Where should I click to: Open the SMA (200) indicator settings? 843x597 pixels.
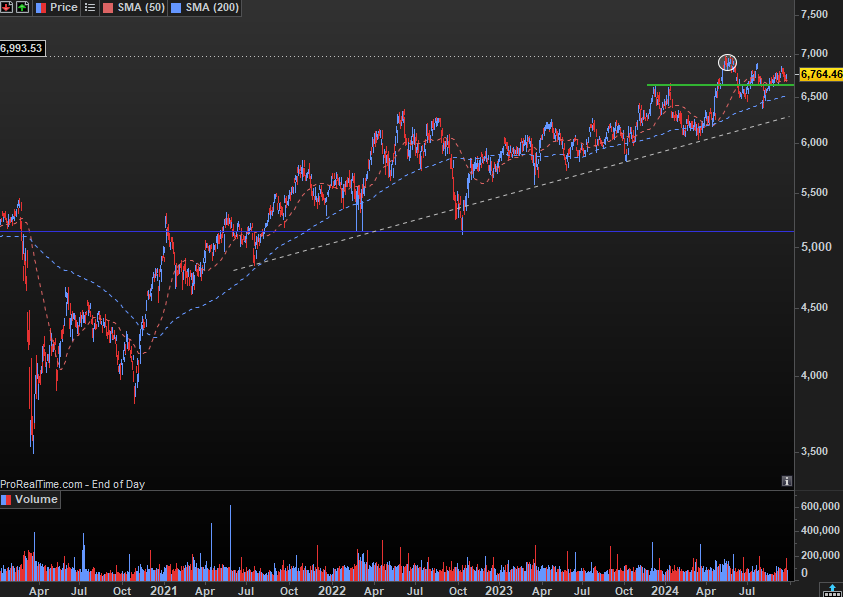(204, 8)
